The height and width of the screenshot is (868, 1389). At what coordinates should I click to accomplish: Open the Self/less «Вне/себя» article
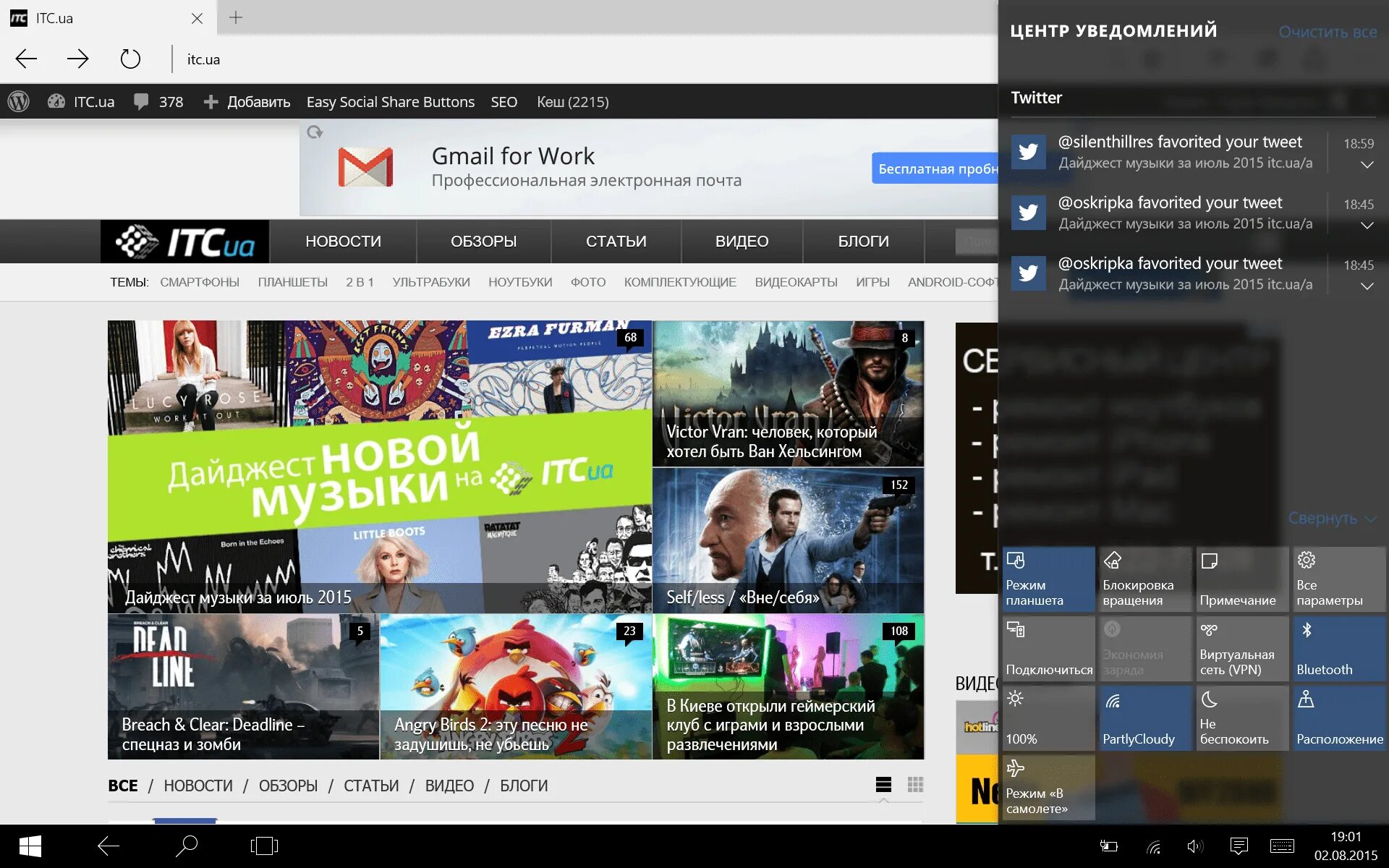point(788,540)
